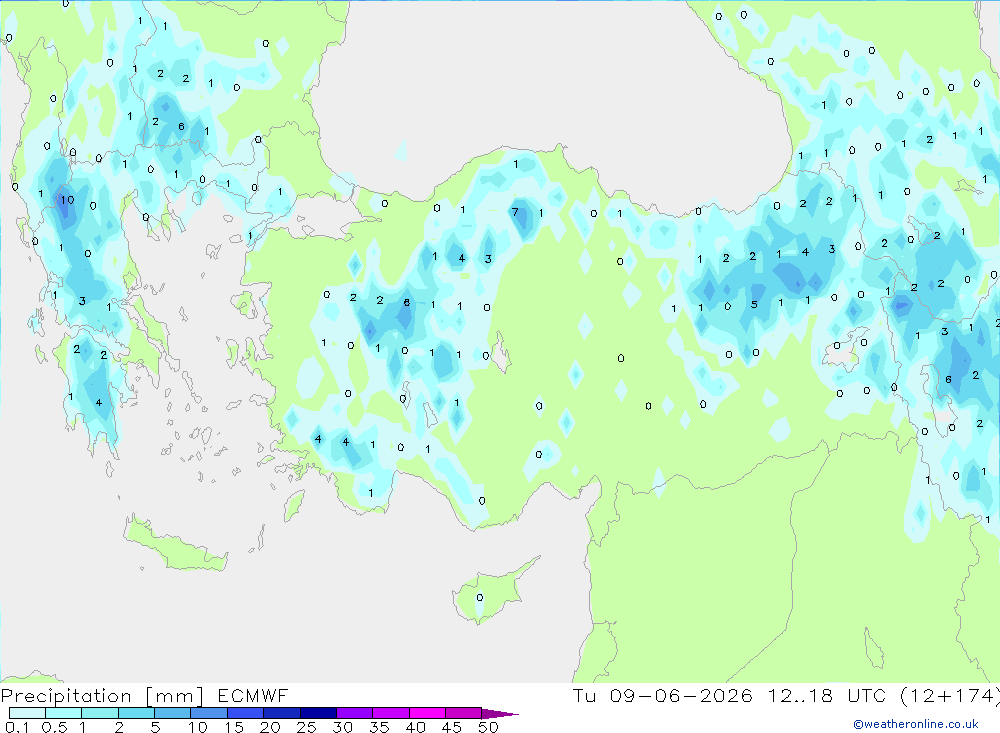Screen dimensions: 1000x733
Task: Click the '5' precipitation value in eastern Turkey
Action: coord(754,304)
